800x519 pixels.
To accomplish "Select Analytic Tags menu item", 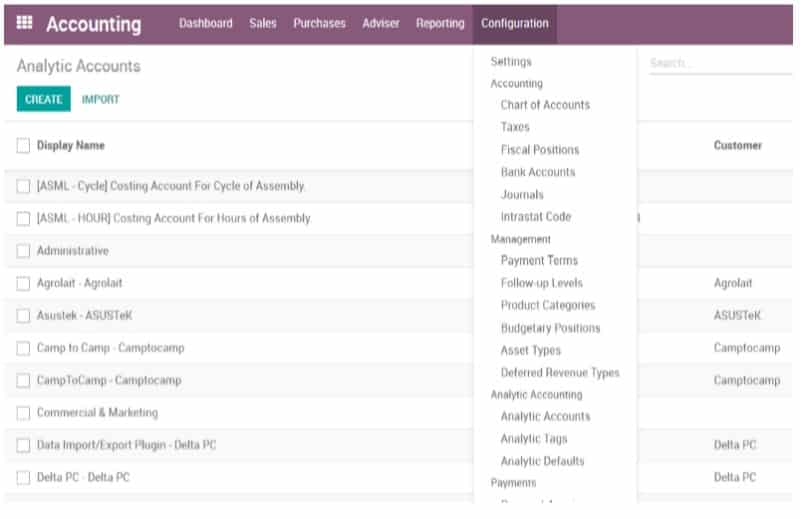I will (x=534, y=439).
